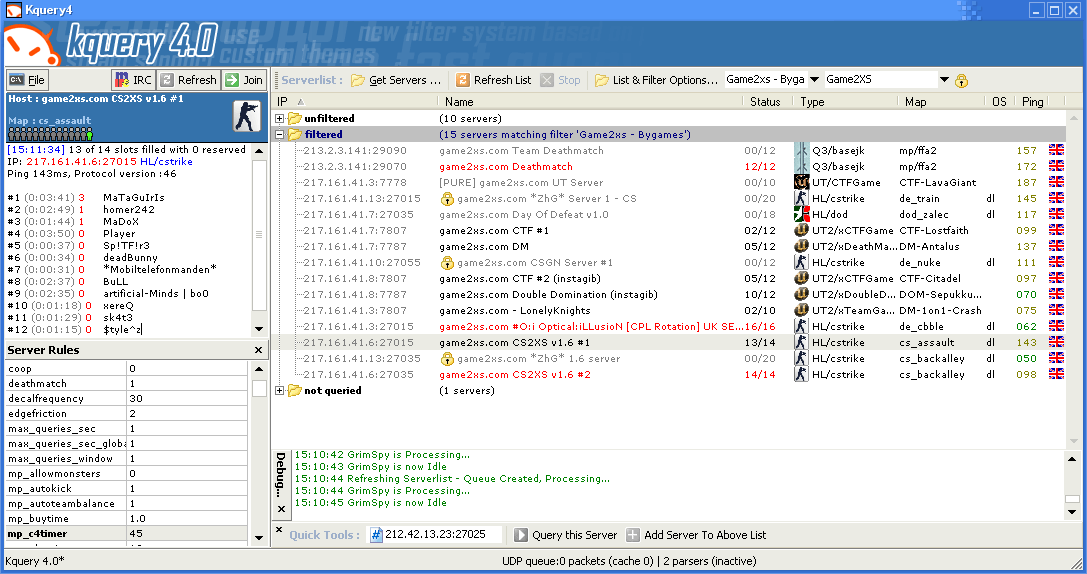The width and height of the screenshot is (1087, 574).
Task: Expand the unfiltered server group
Action: (x=279, y=119)
